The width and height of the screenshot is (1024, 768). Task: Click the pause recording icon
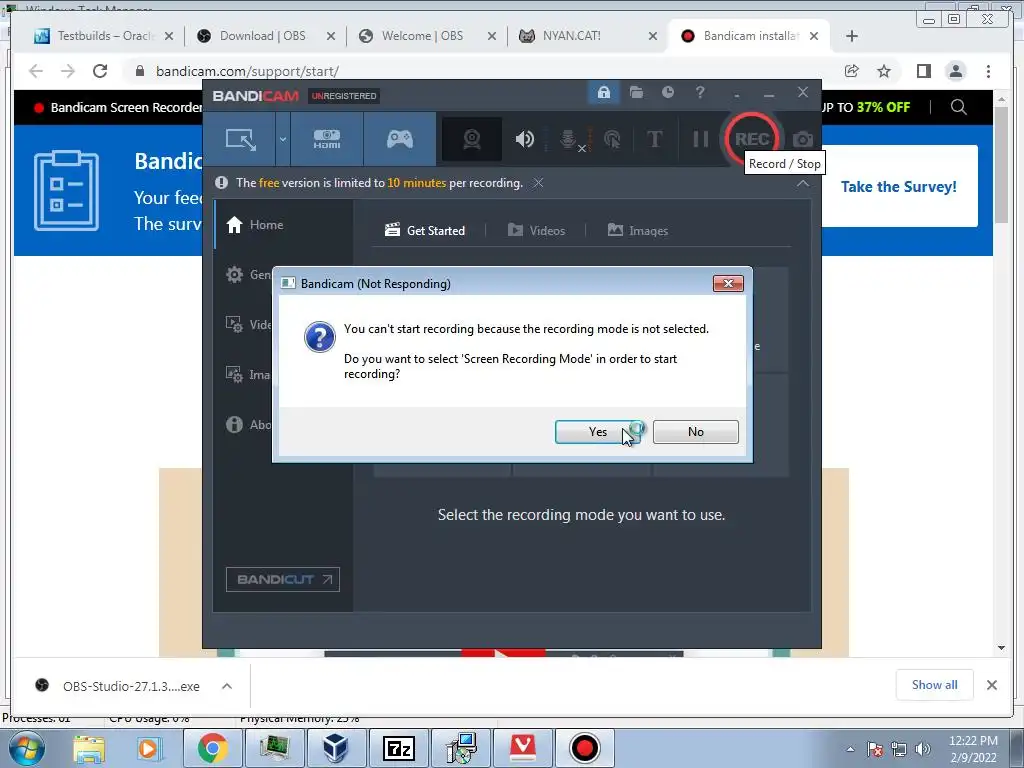[x=700, y=139]
